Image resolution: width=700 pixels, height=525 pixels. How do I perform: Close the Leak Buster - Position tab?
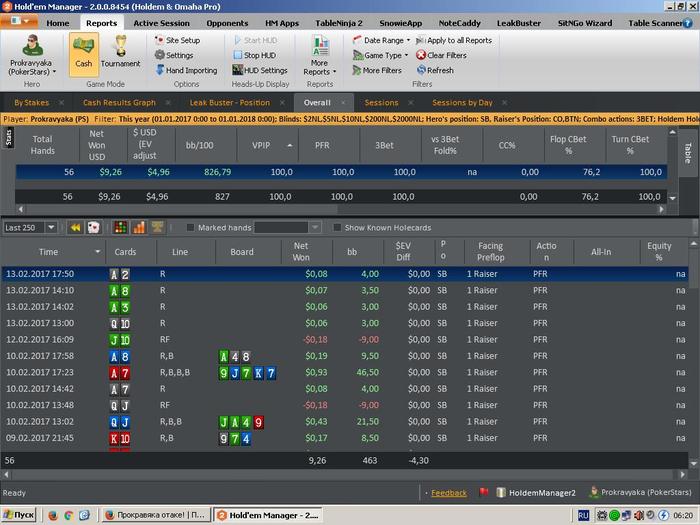coord(282,103)
